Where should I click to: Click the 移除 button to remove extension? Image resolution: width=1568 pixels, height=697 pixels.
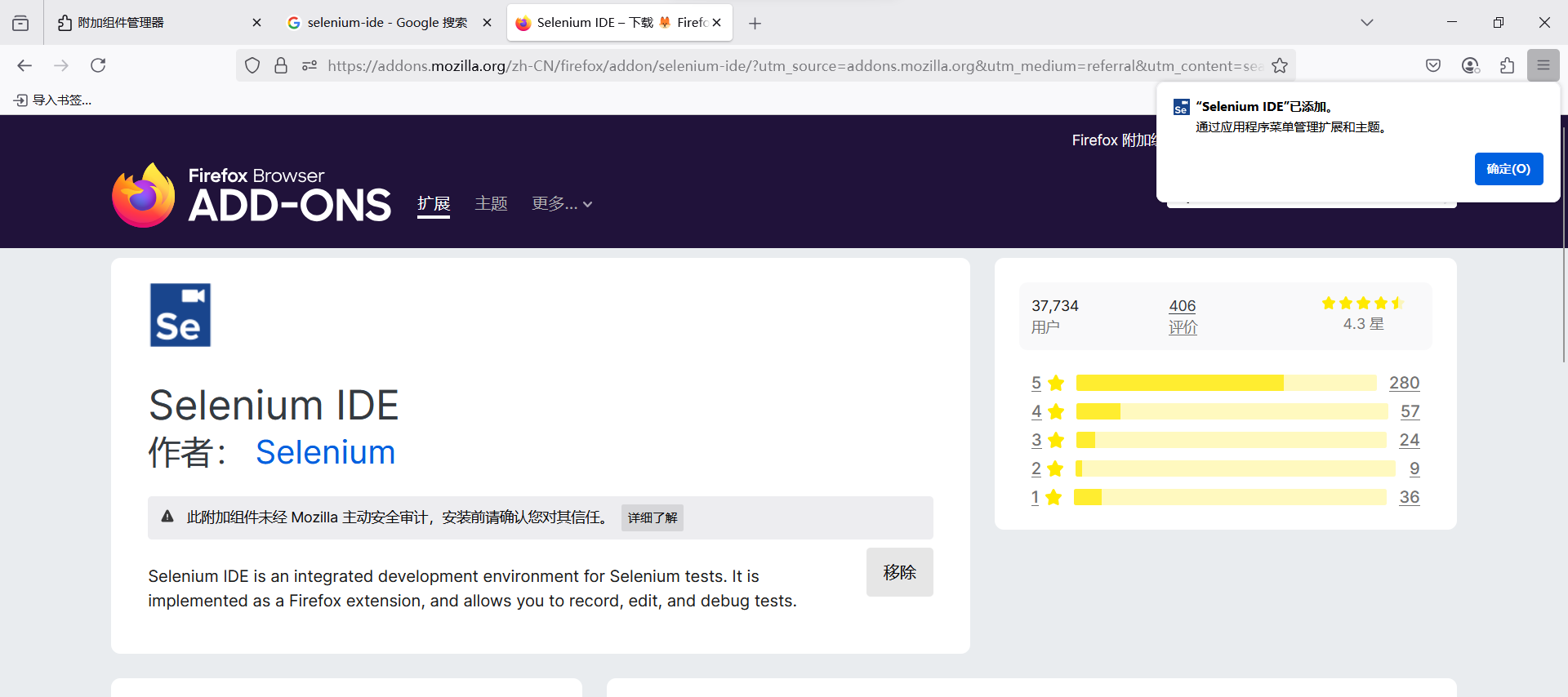point(899,572)
